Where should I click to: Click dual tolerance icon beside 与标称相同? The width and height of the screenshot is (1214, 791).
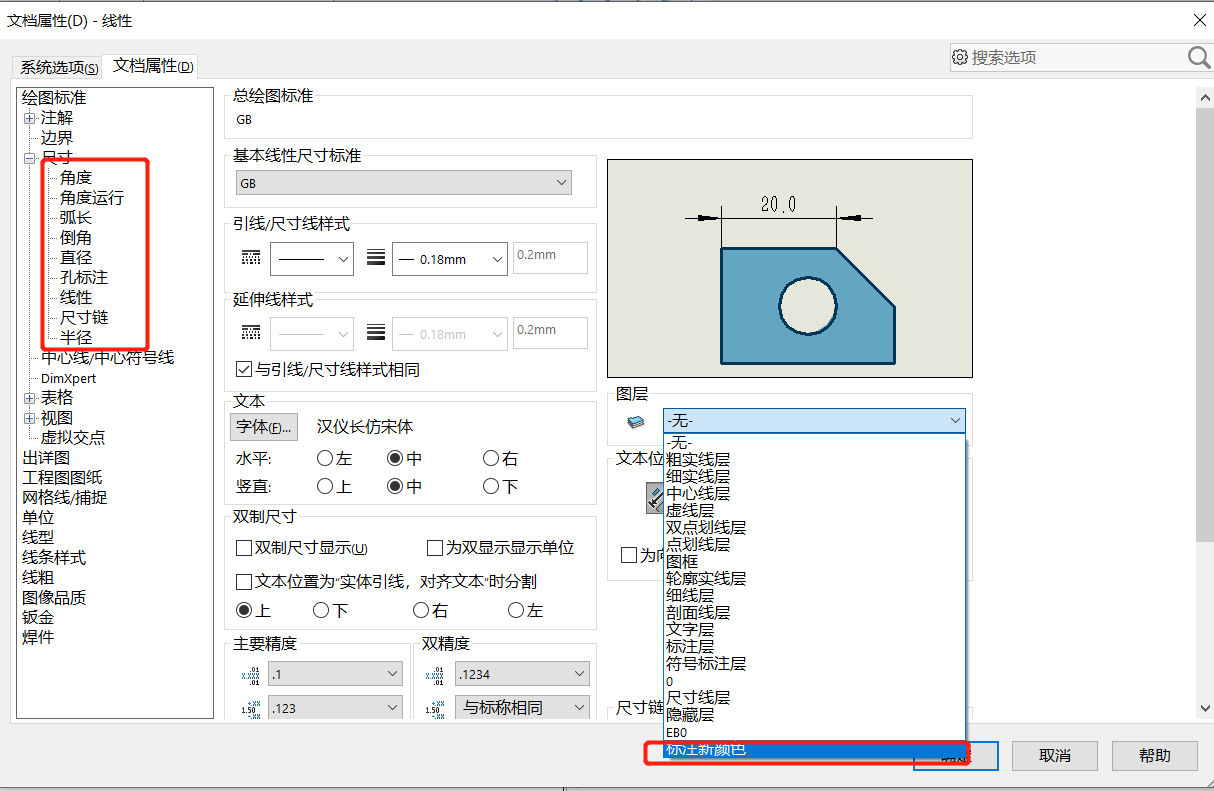[435, 709]
